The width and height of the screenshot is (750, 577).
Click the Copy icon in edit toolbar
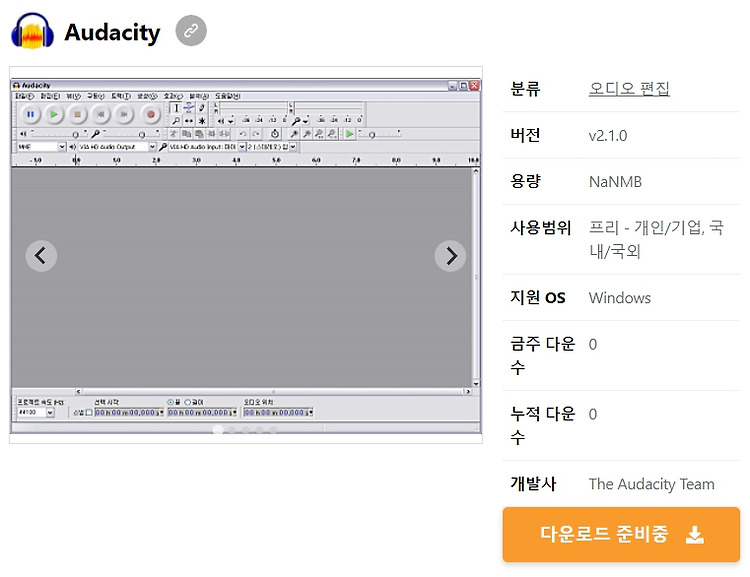tap(187, 134)
